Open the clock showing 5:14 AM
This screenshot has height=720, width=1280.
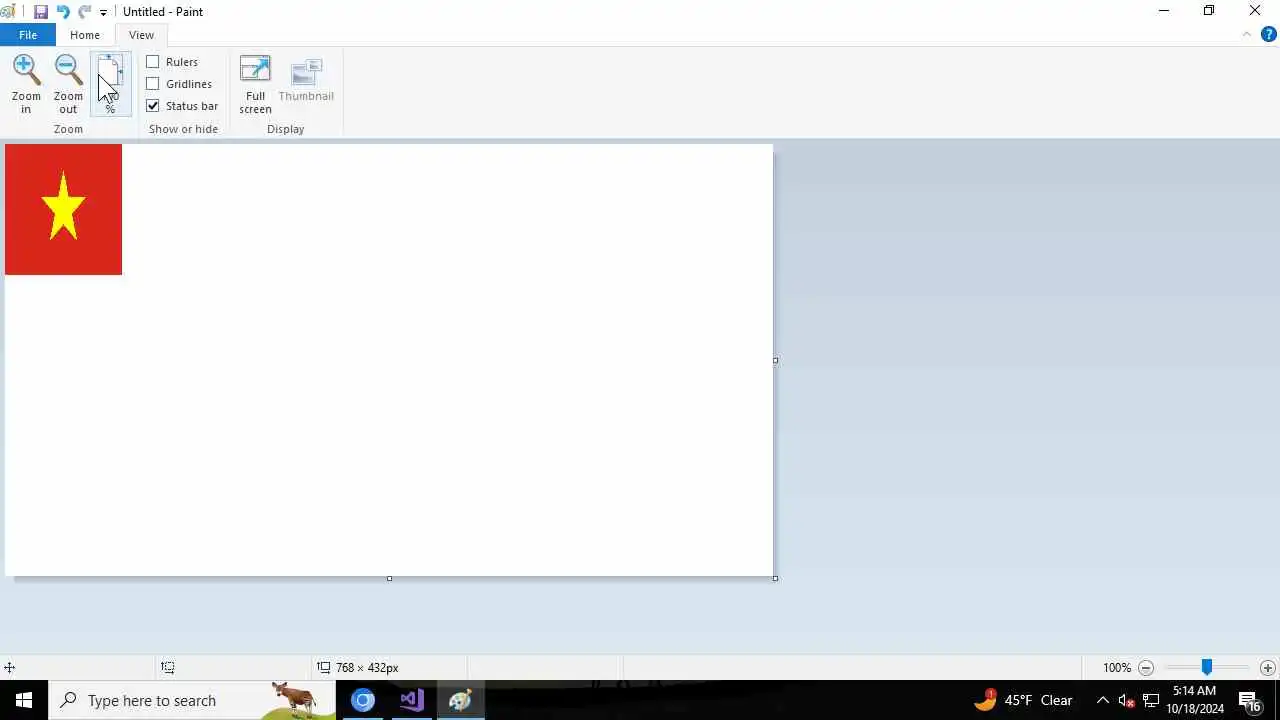coord(1195,700)
